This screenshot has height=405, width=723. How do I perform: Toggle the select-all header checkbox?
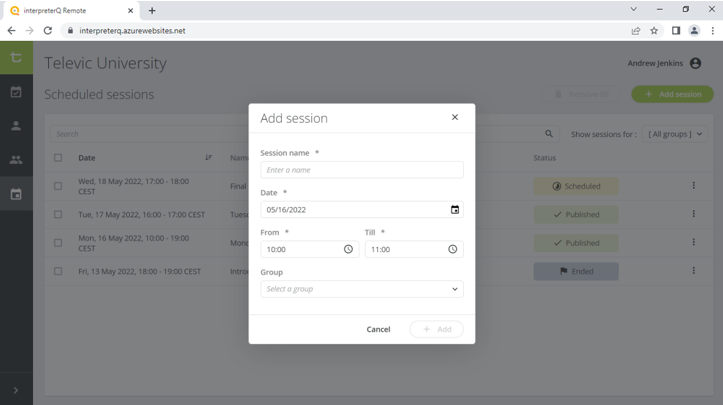click(x=58, y=158)
